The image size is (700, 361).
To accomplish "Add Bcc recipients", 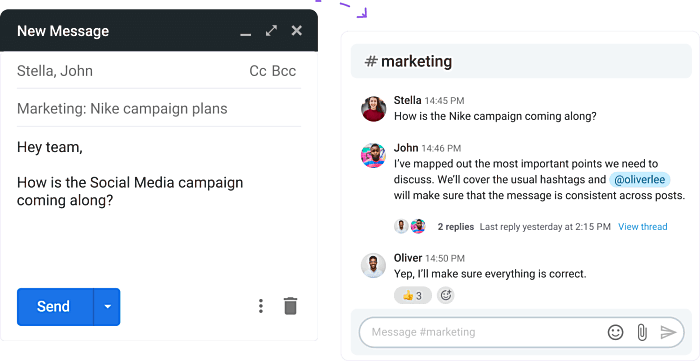I will 284,71.
